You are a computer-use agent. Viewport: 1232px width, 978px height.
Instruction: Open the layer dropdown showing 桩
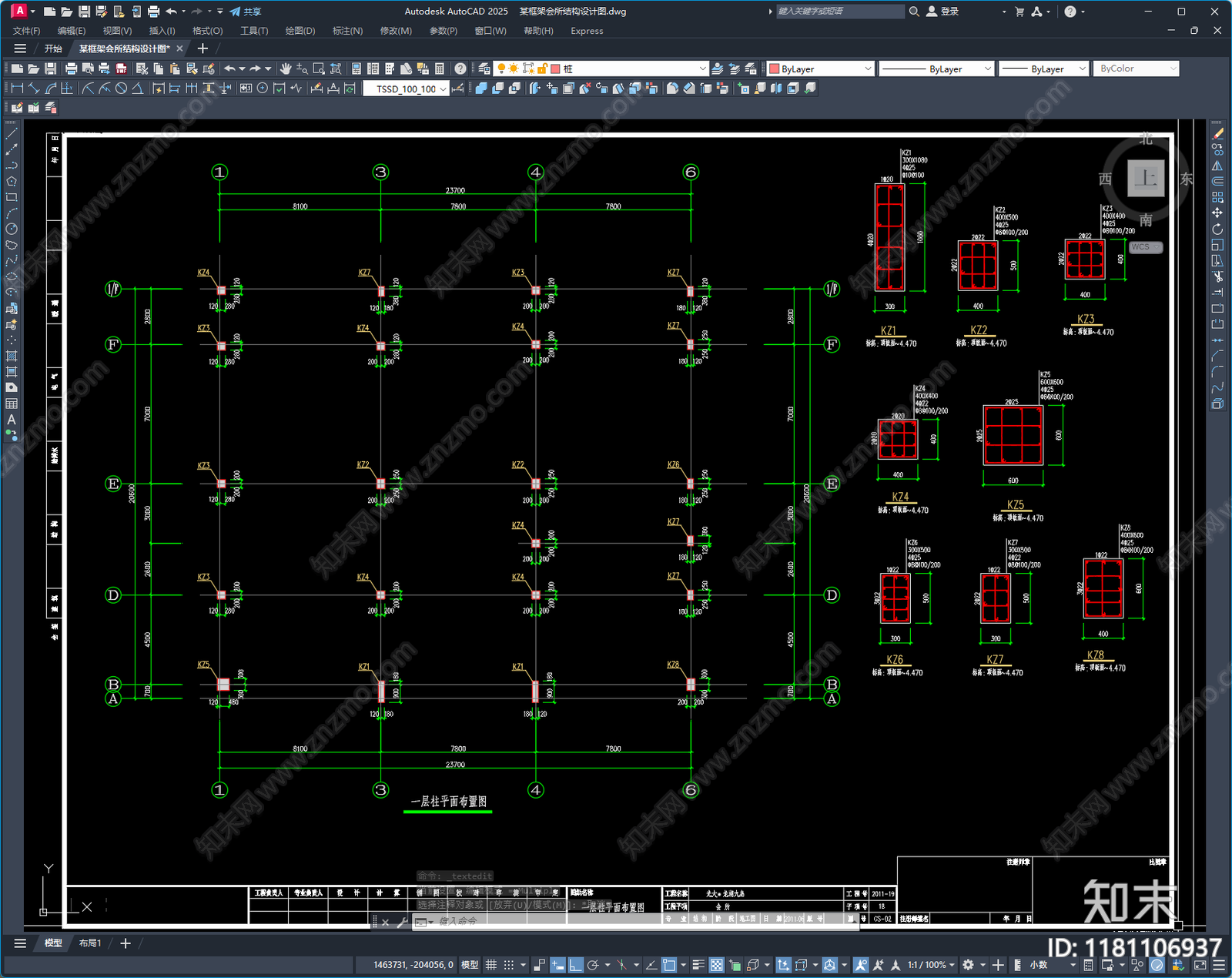(x=601, y=69)
